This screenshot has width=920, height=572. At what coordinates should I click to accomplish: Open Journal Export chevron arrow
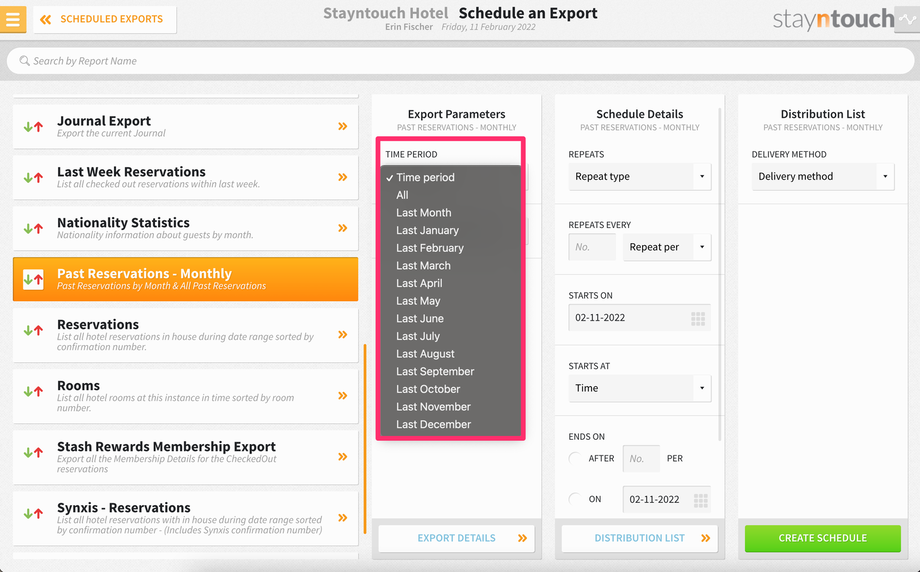pos(343,126)
